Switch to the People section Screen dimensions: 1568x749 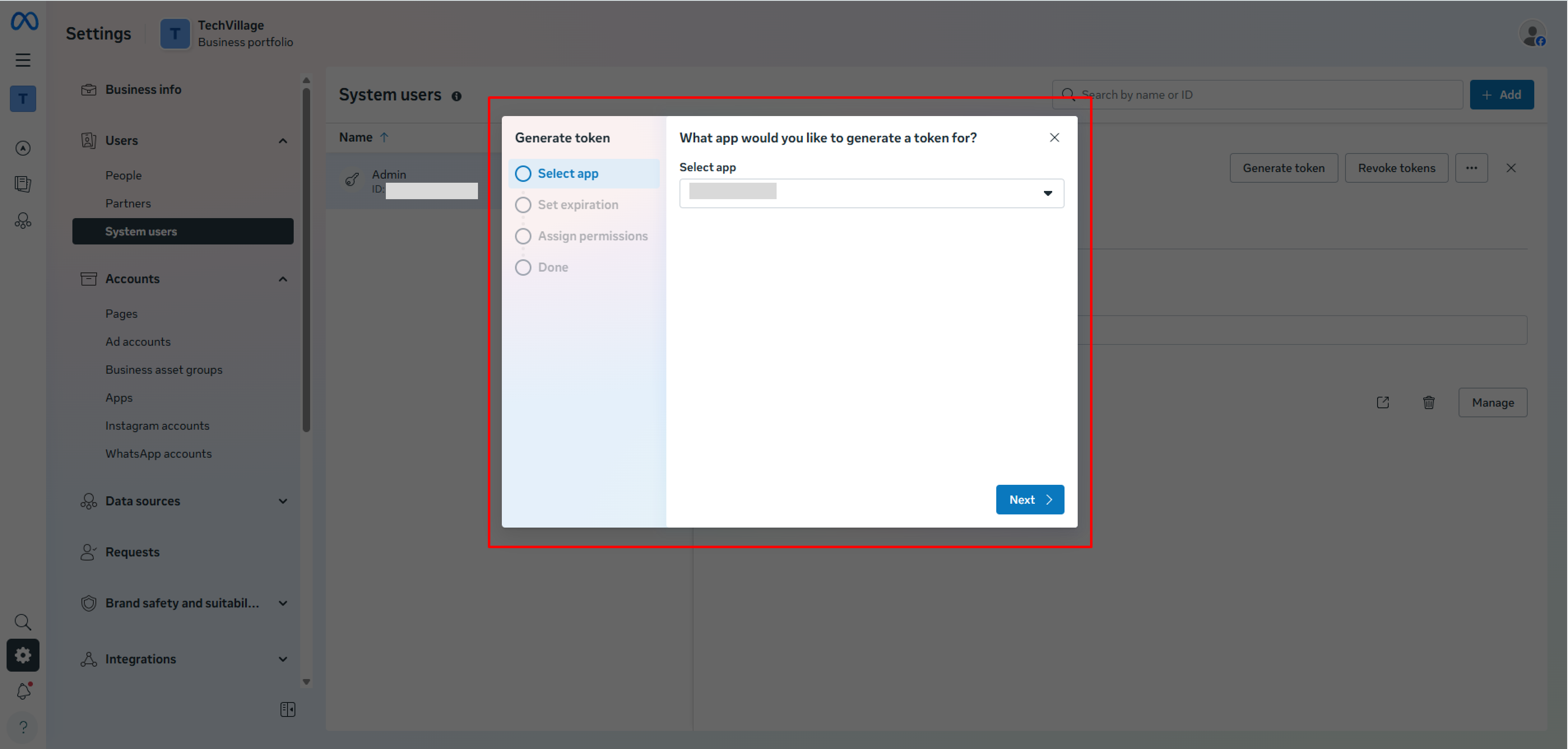(x=123, y=175)
